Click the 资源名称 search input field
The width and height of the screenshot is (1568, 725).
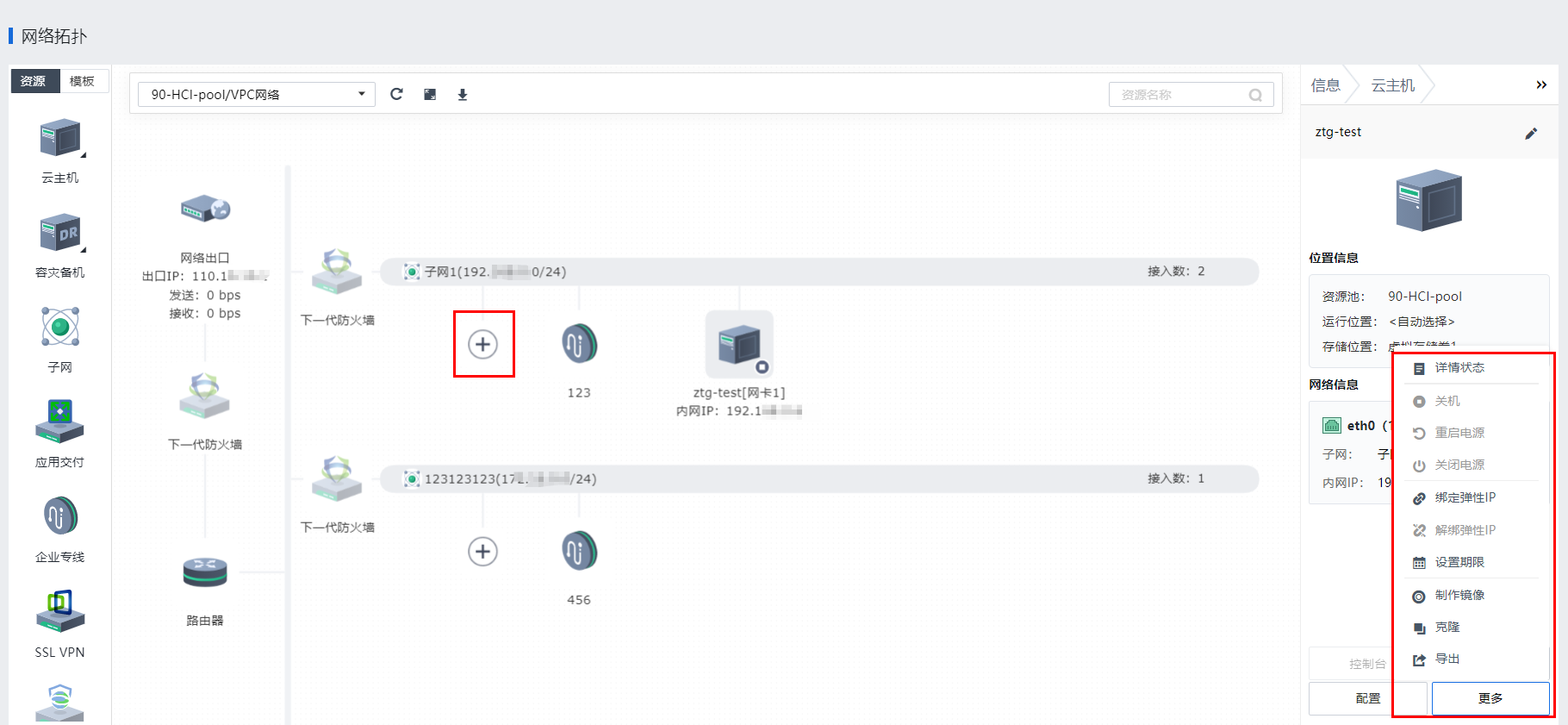[1180, 95]
